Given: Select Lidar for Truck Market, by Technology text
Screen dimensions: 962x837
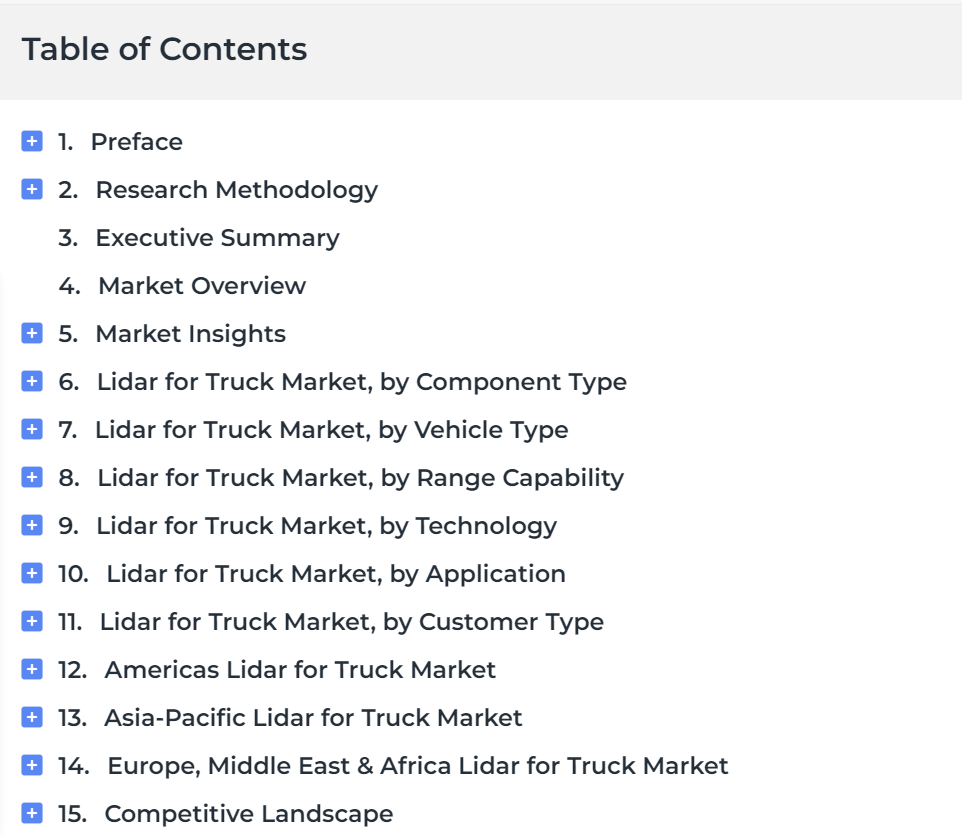Looking at the screenshot, I should (326, 526).
